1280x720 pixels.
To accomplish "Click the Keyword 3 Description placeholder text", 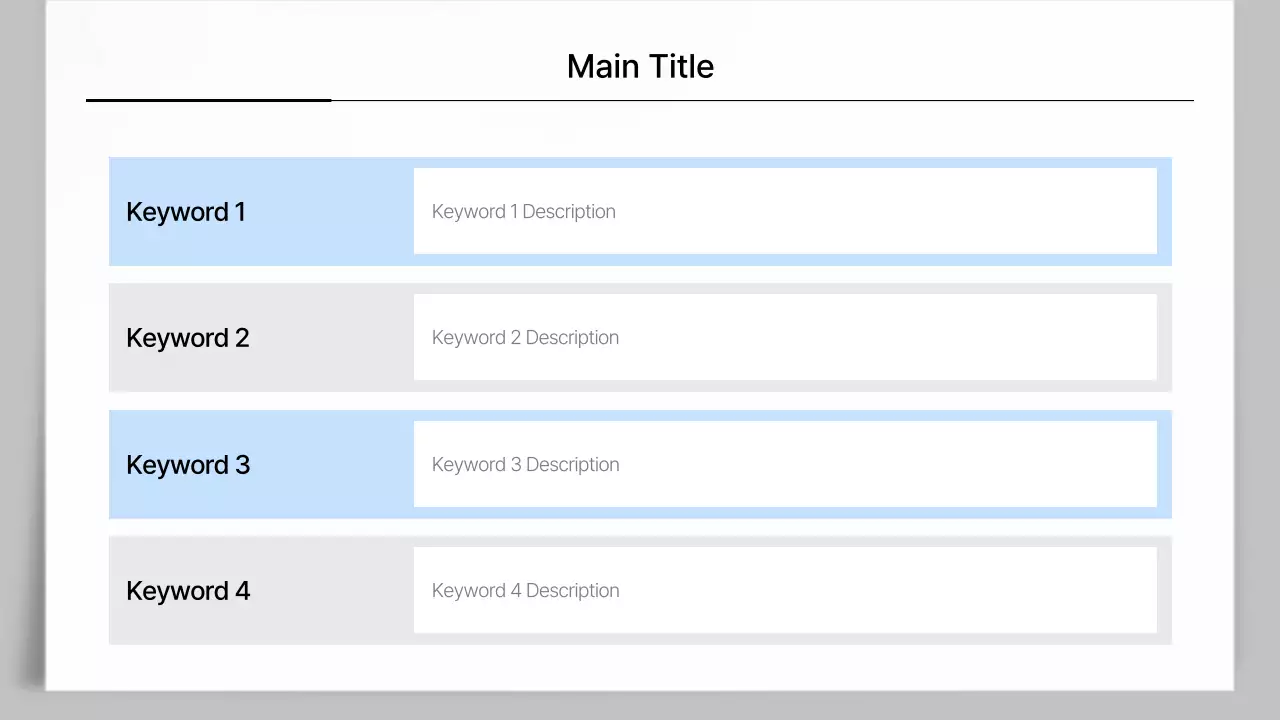I will (x=526, y=465).
